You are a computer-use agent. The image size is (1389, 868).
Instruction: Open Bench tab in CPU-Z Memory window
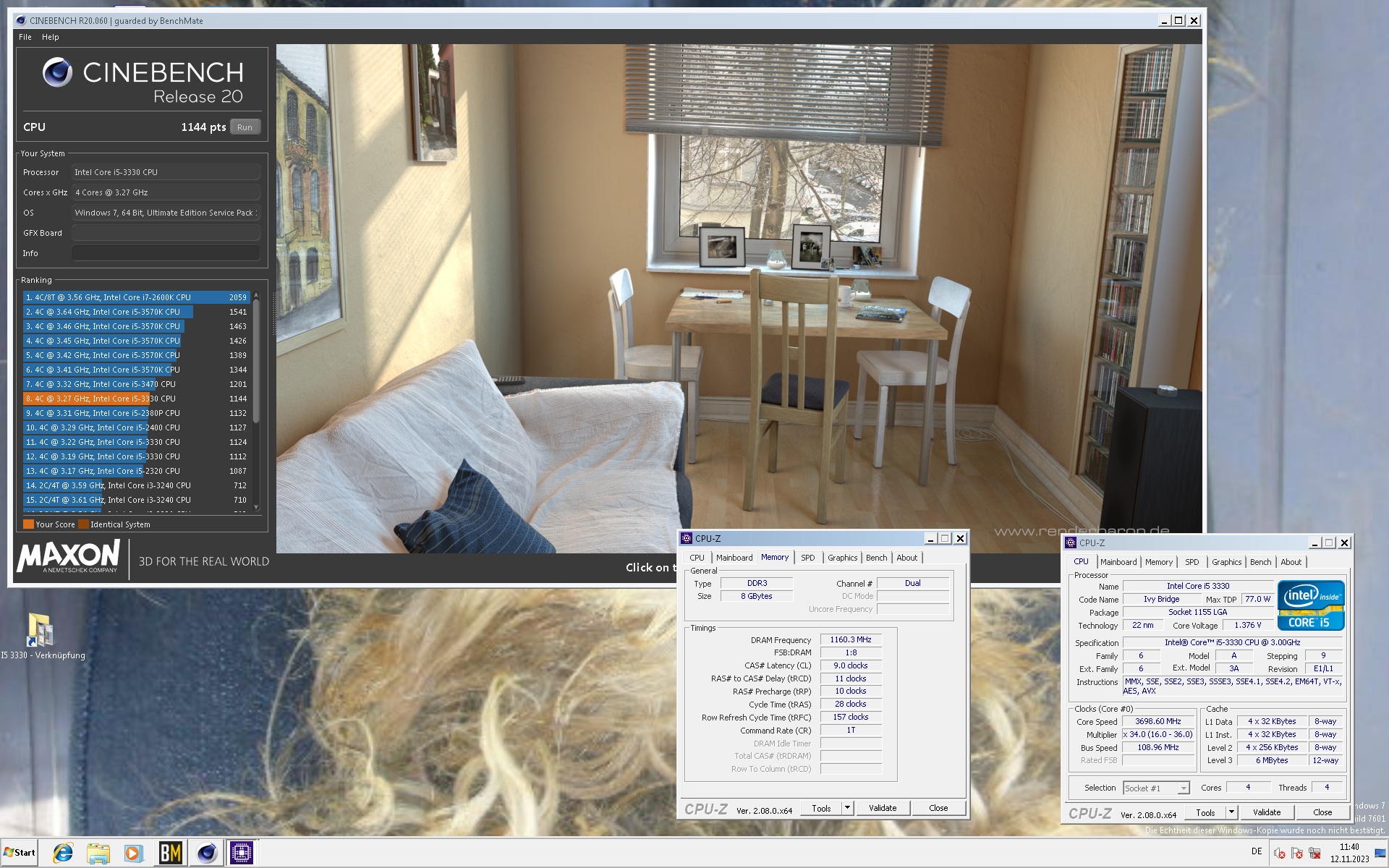pyautogui.click(x=877, y=558)
